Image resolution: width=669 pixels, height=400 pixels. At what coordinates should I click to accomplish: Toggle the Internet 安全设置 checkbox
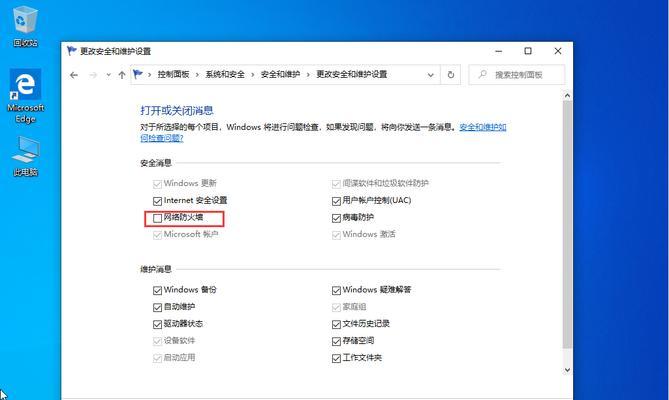(157, 201)
